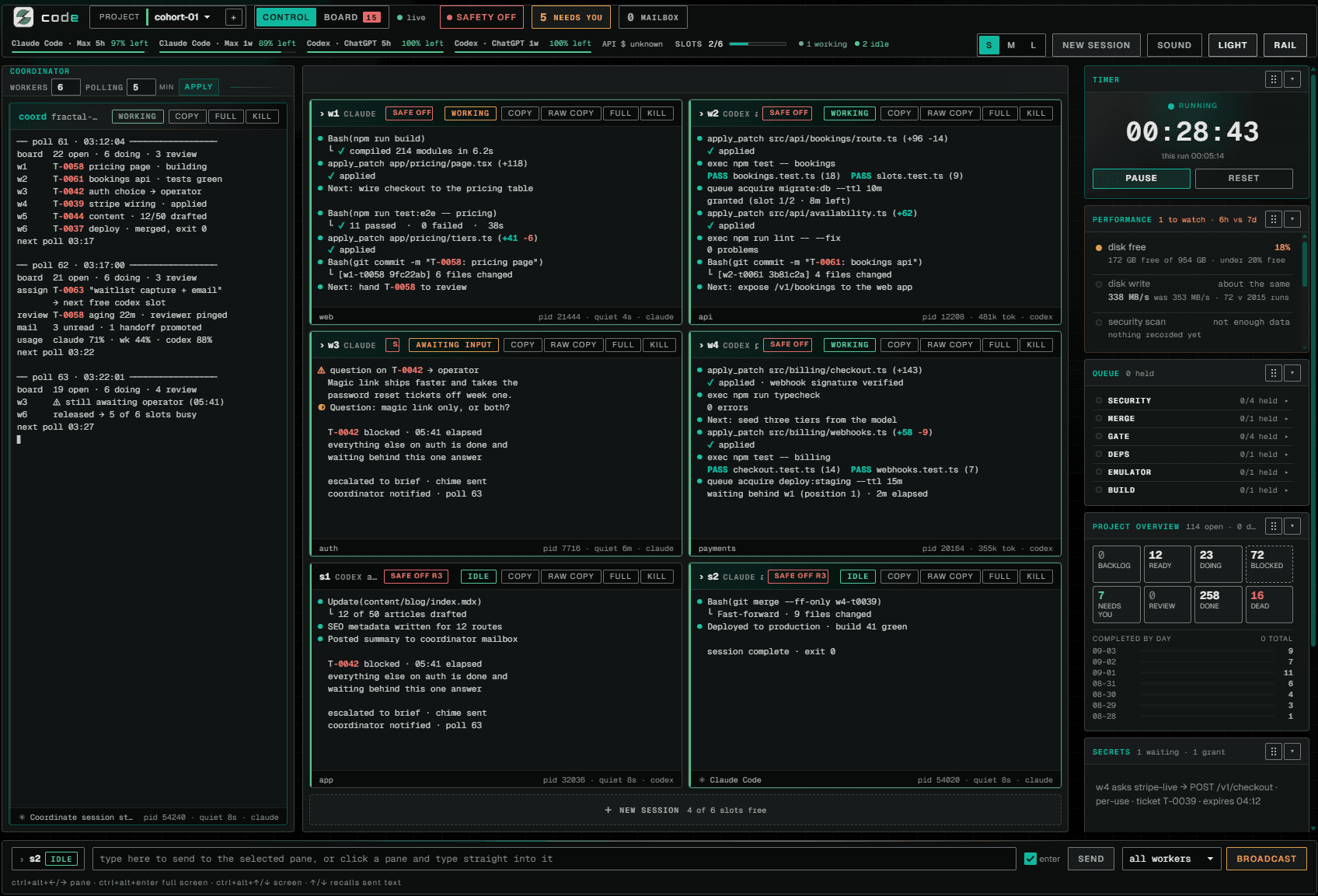Reset the timer
This screenshot has height=896, width=1318.
1243,178
